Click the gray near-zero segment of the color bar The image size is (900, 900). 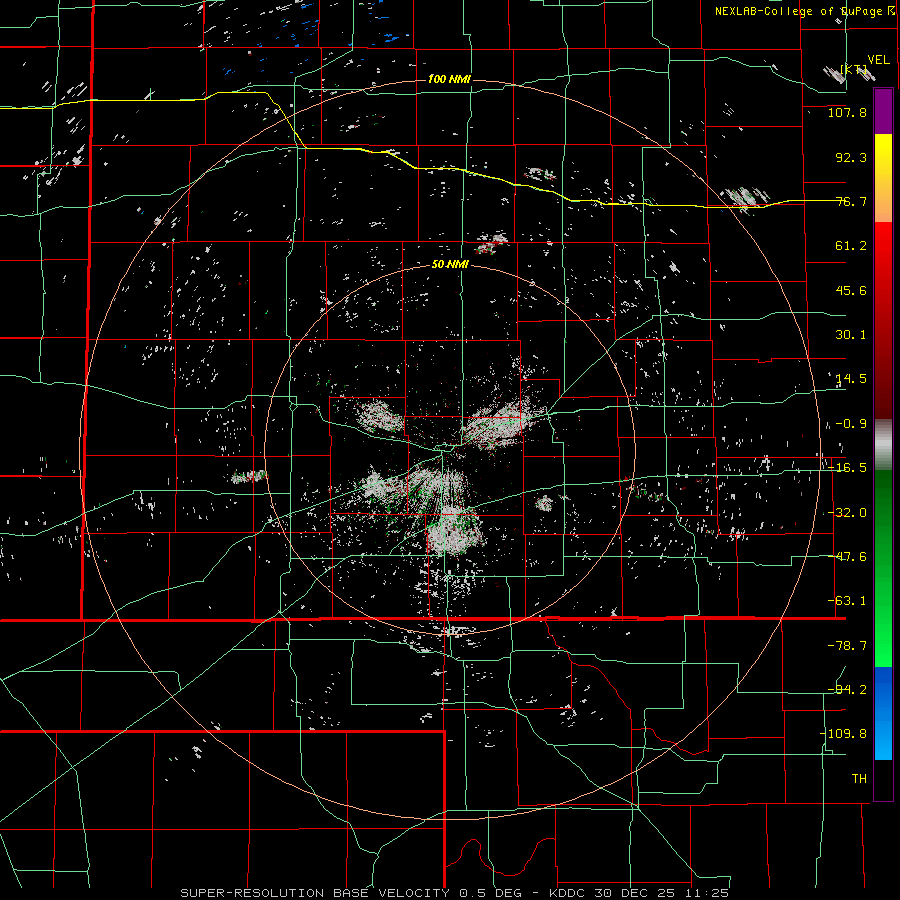(883, 444)
